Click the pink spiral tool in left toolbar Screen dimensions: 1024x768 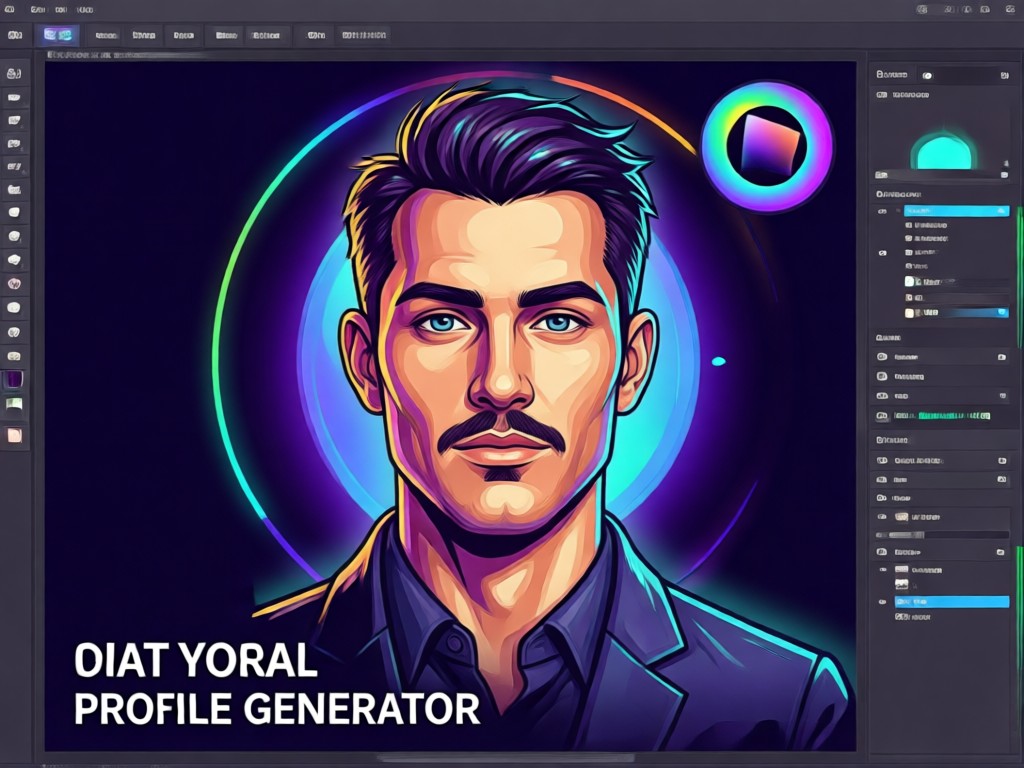(14, 283)
